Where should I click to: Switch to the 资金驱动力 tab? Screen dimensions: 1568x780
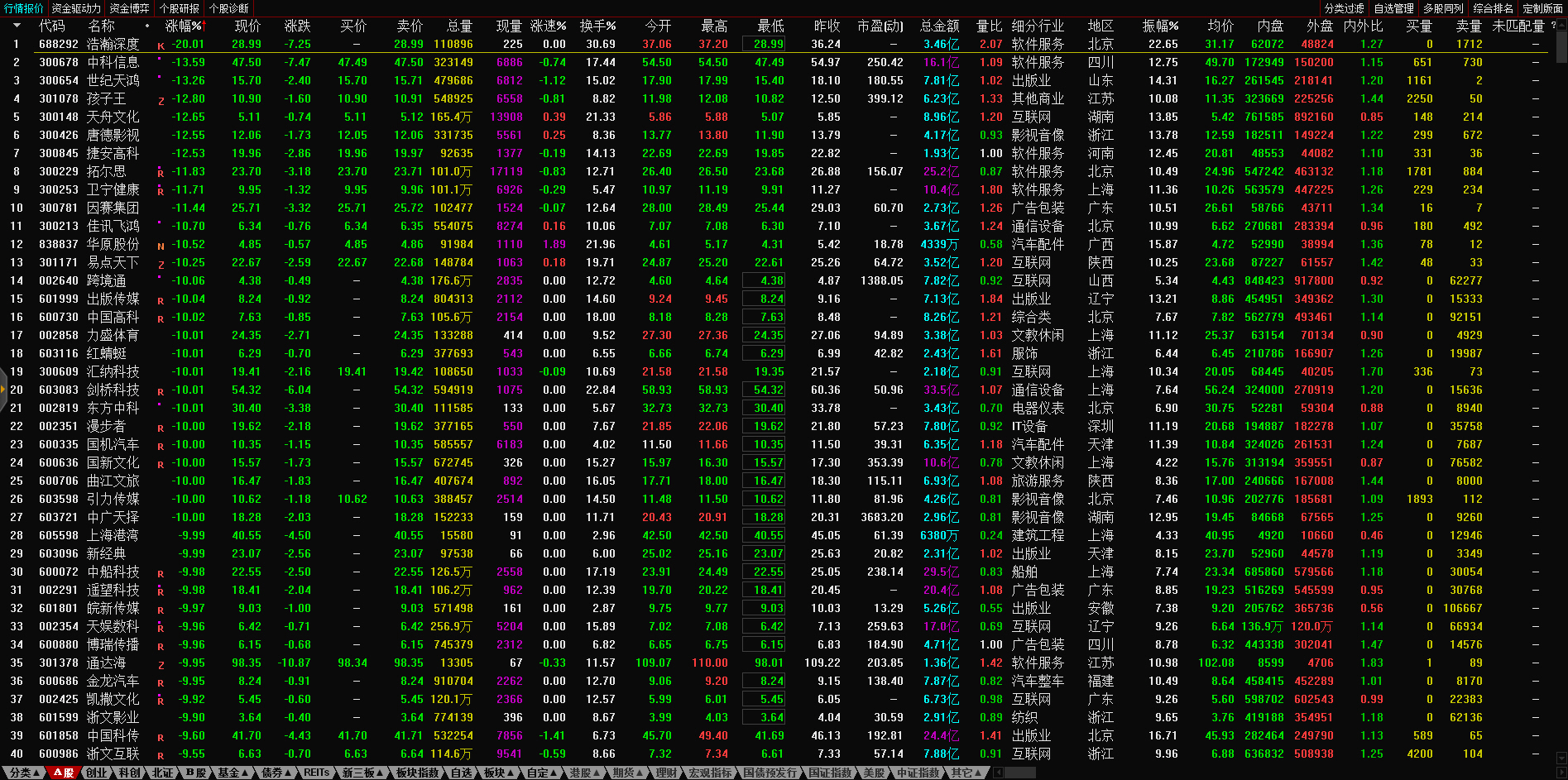click(76, 8)
